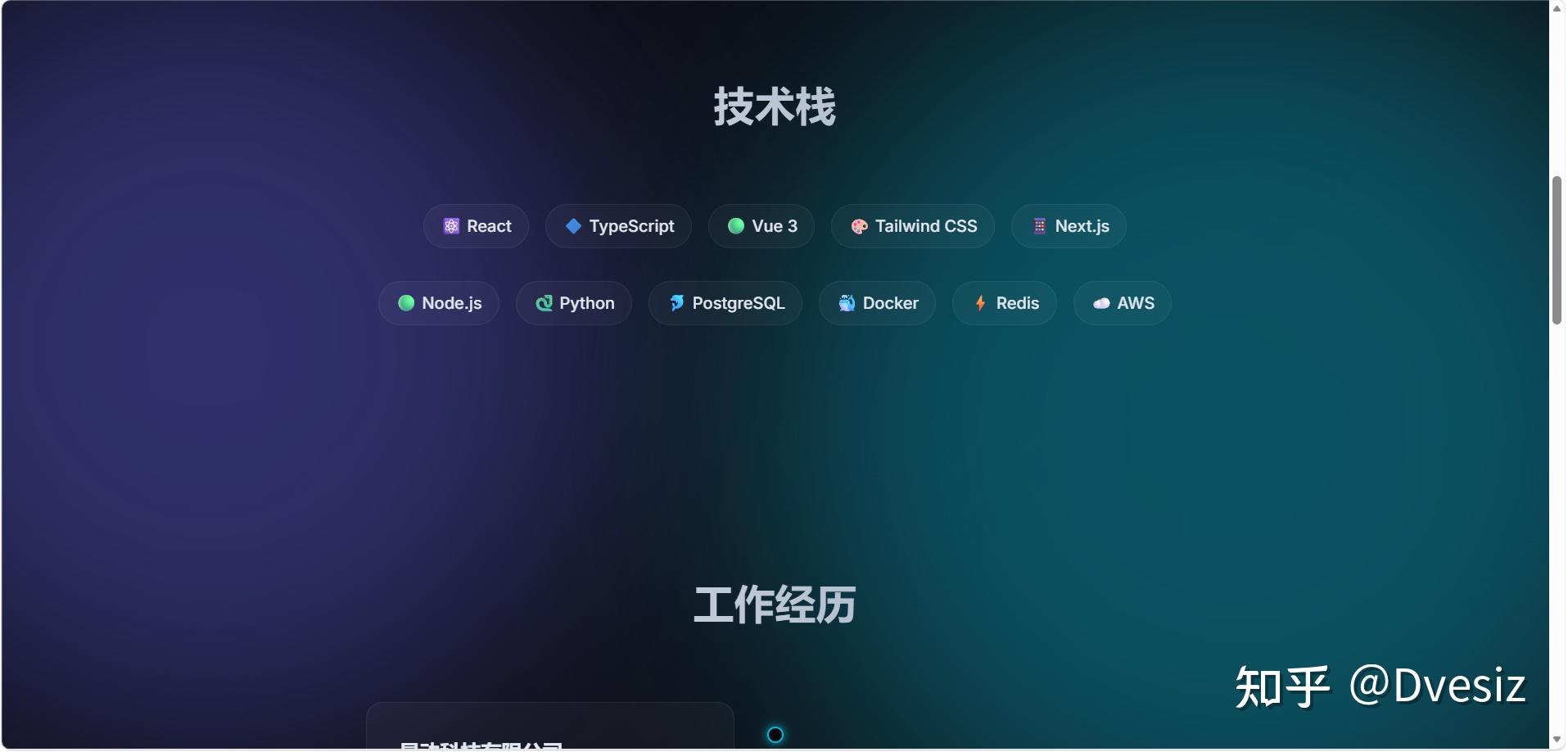Select the Tailwind CSS tag label
Viewport: 1568px width, 752px height.
[926, 226]
